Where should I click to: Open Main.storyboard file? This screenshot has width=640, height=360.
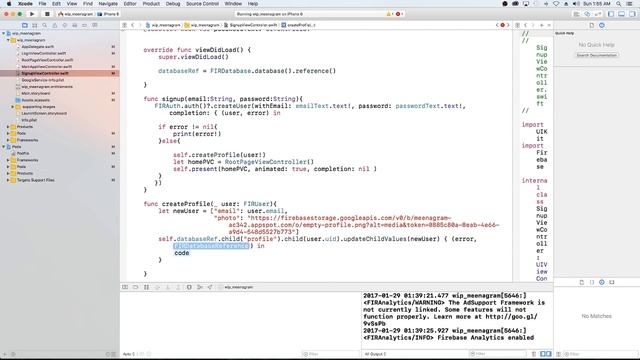pyautogui.click(x=36, y=93)
